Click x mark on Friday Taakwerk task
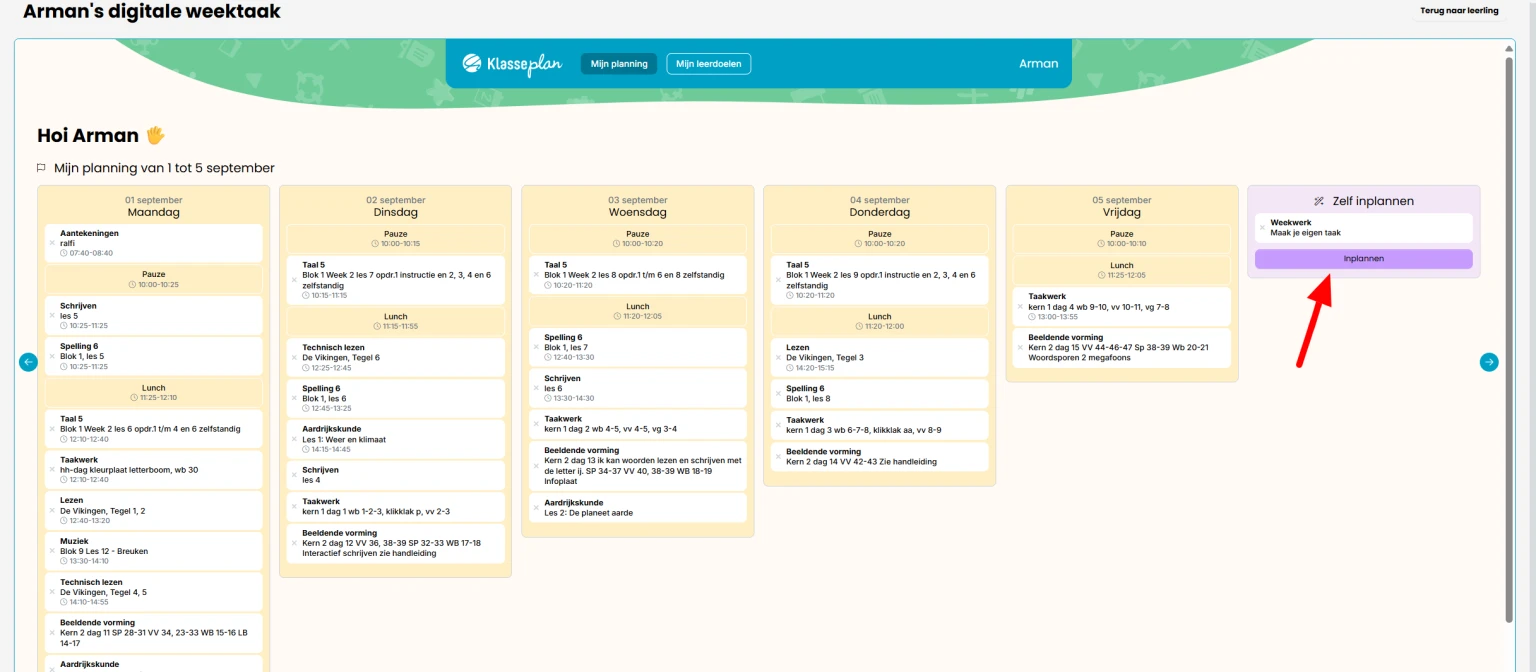Screen dimensions: 1536x672 click(1020, 307)
